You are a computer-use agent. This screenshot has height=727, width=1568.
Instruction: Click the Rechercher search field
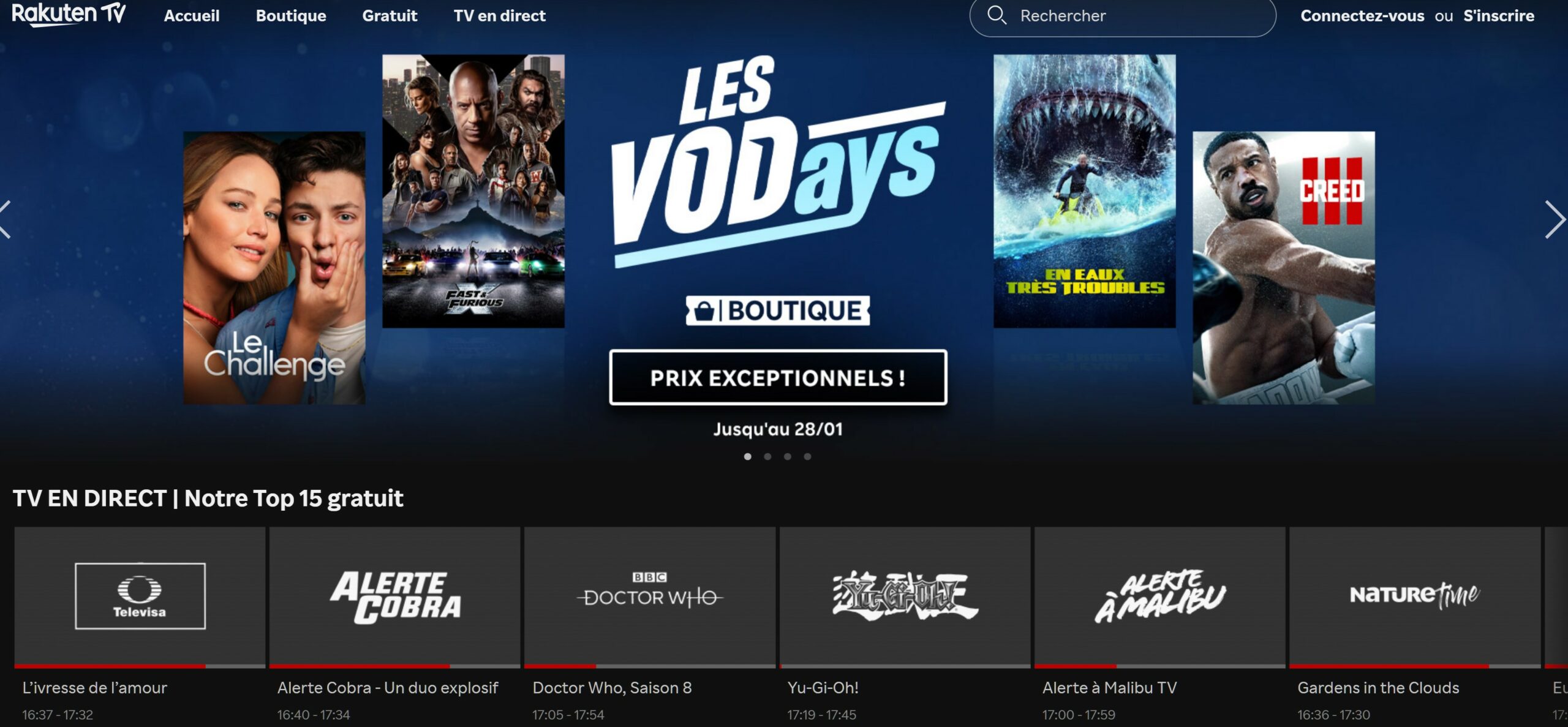pyautogui.click(x=1123, y=16)
